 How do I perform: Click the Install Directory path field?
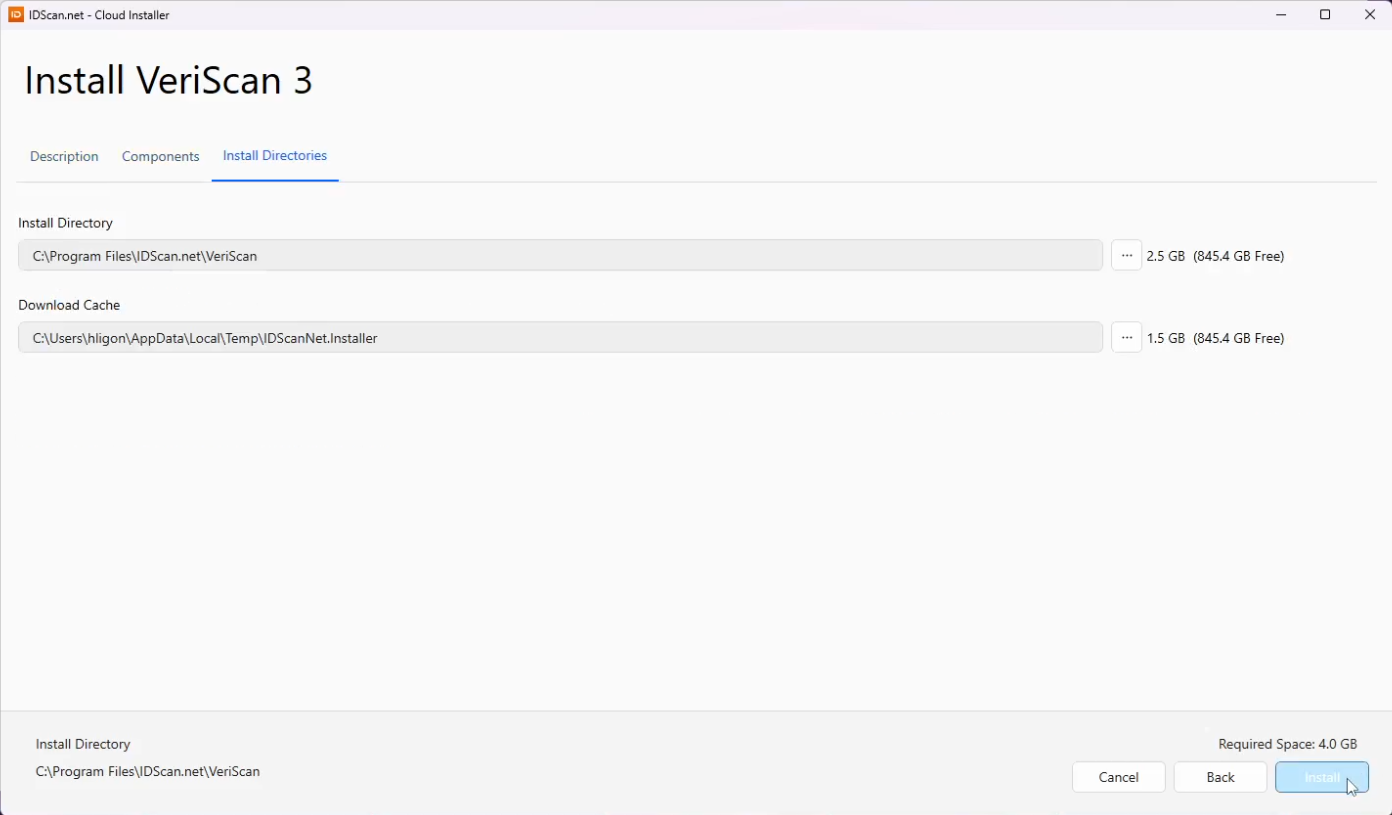pos(560,256)
